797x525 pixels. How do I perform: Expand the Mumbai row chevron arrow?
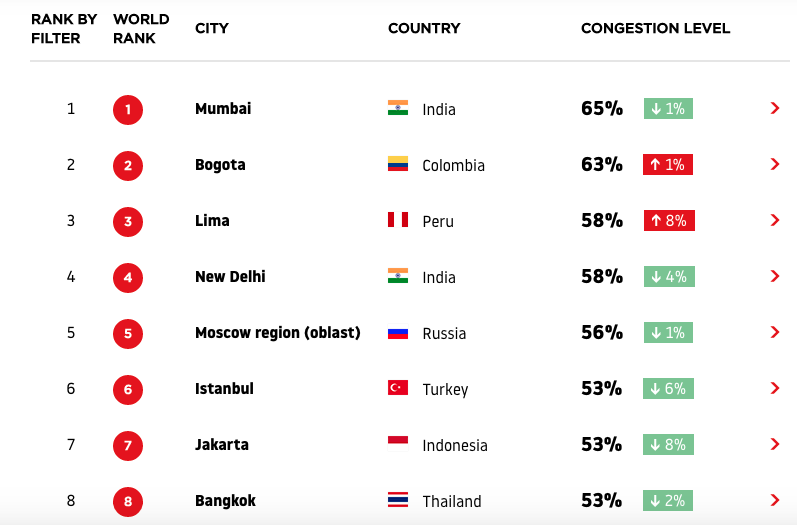pyautogui.click(x=775, y=108)
